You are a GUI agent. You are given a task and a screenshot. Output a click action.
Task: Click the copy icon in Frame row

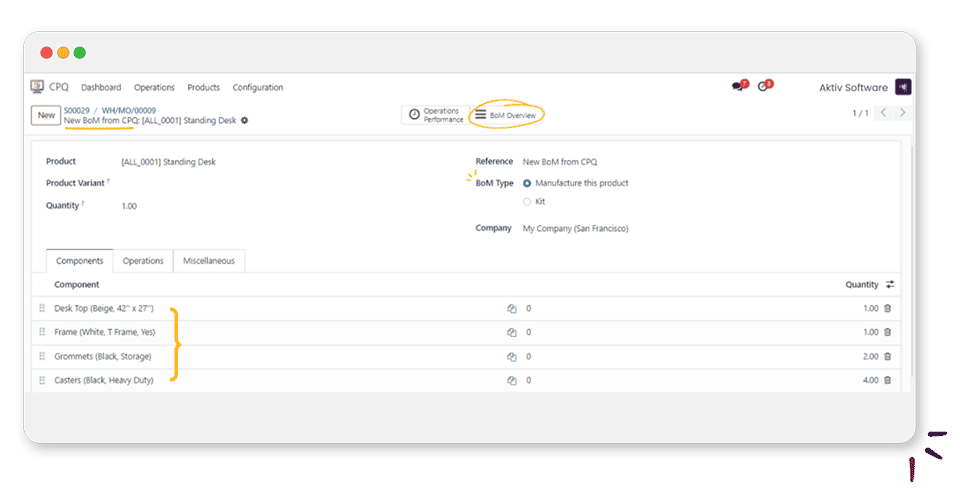pyautogui.click(x=512, y=333)
